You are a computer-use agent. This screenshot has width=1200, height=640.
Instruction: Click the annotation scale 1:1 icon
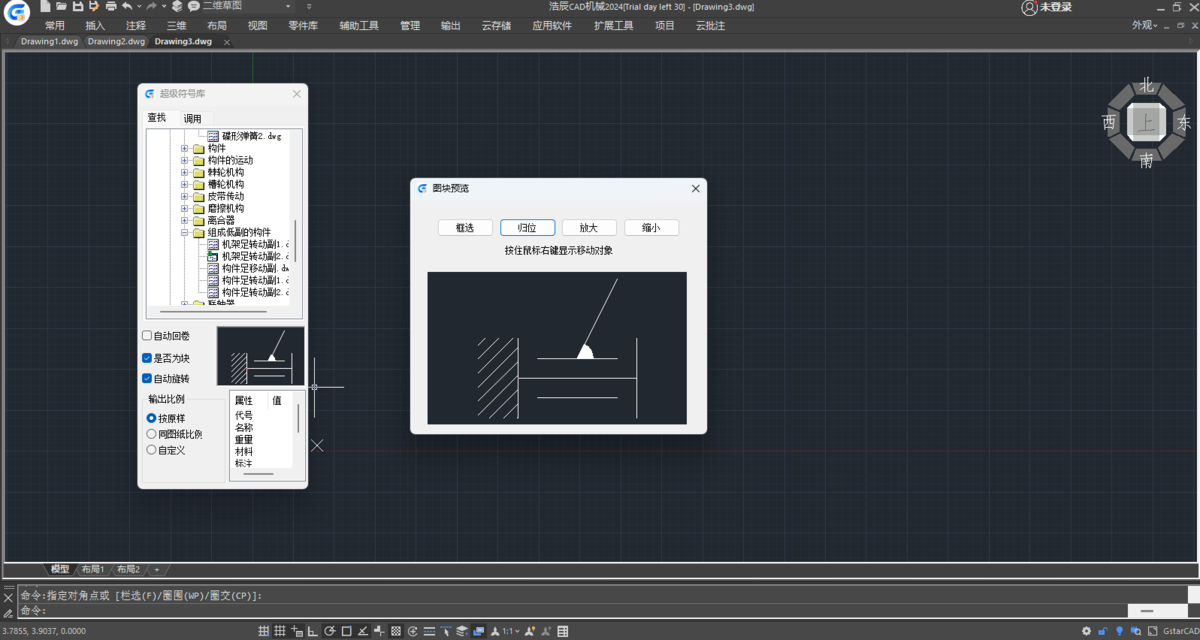point(508,631)
